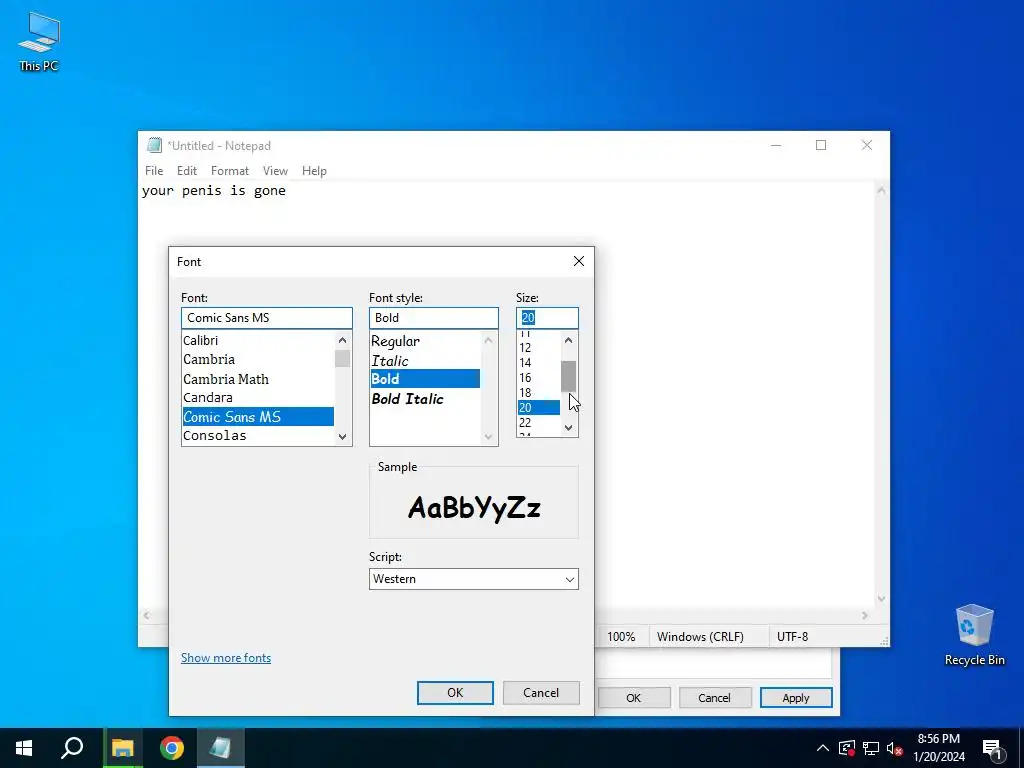Select size 12 in the size list
The image size is (1024, 768).
pos(539,347)
